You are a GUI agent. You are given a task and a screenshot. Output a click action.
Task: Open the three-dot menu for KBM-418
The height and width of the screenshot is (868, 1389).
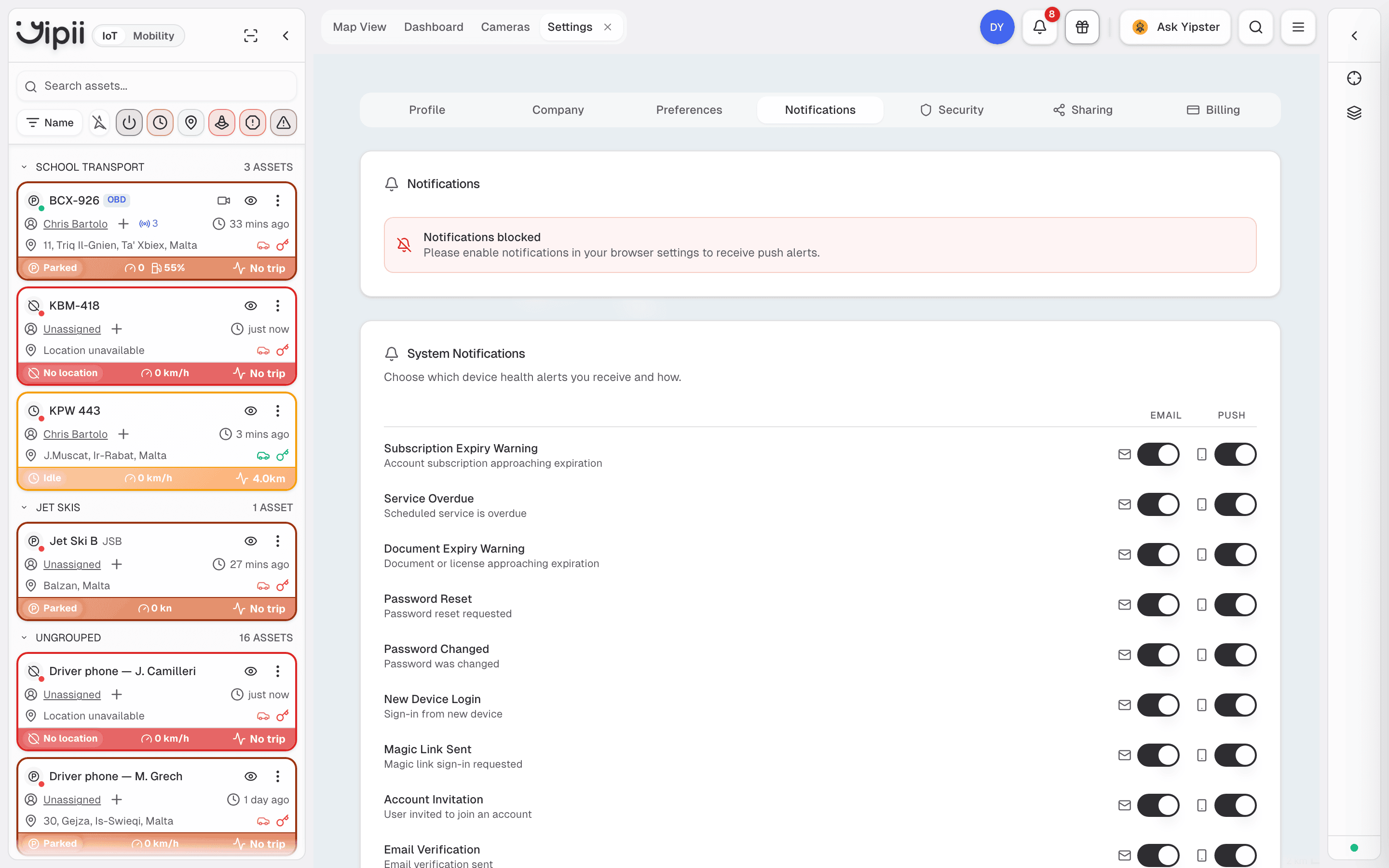click(278, 305)
